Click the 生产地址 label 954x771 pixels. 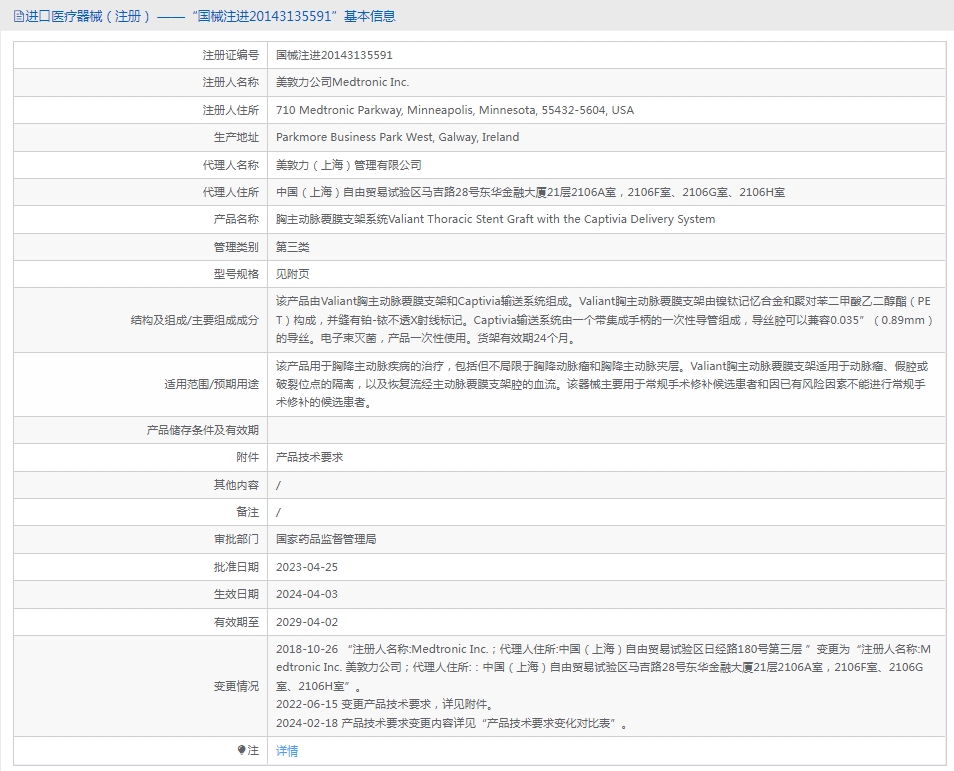pos(236,138)
